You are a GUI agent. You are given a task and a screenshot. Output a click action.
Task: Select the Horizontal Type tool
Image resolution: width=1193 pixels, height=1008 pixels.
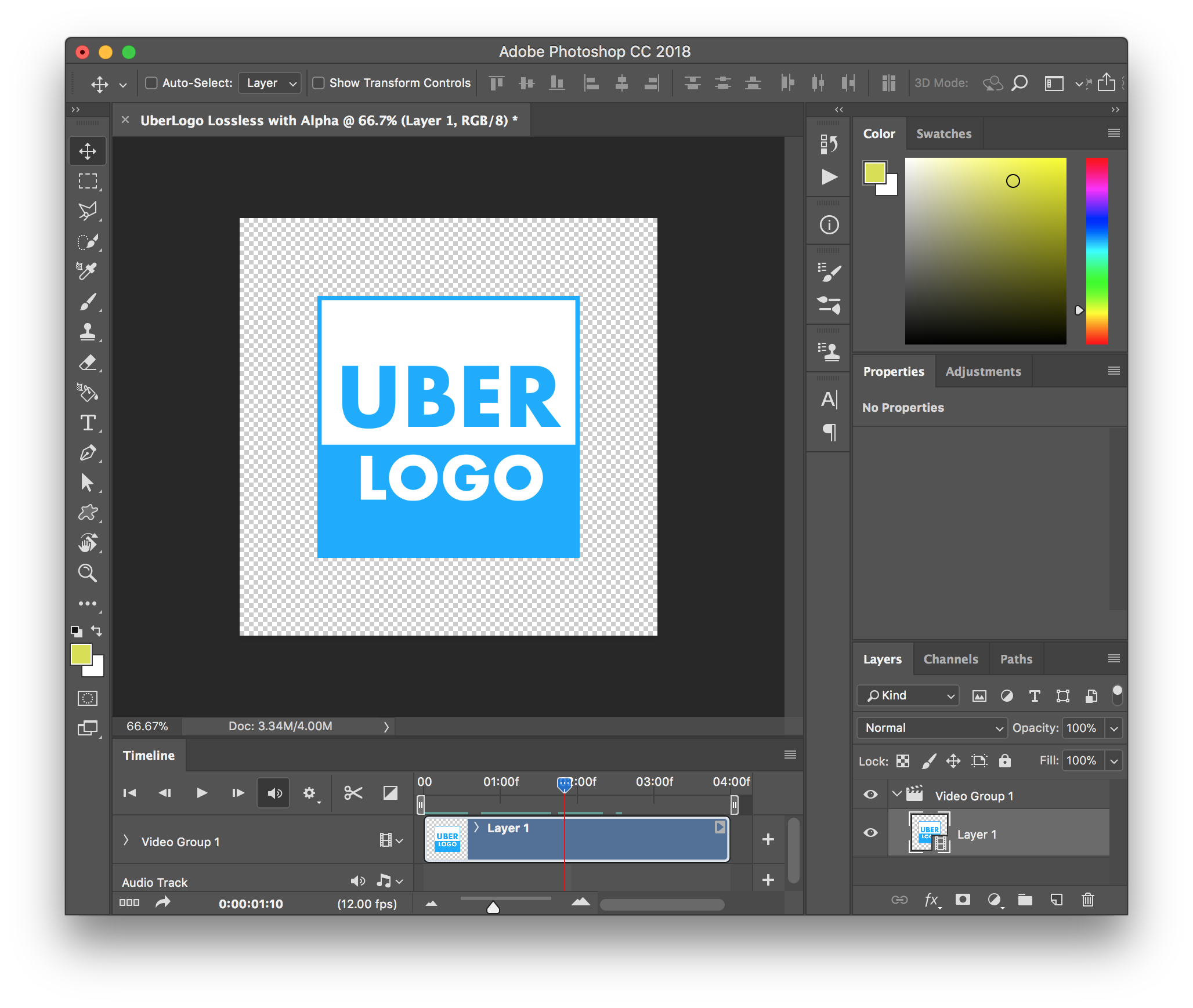pos(88,423)
